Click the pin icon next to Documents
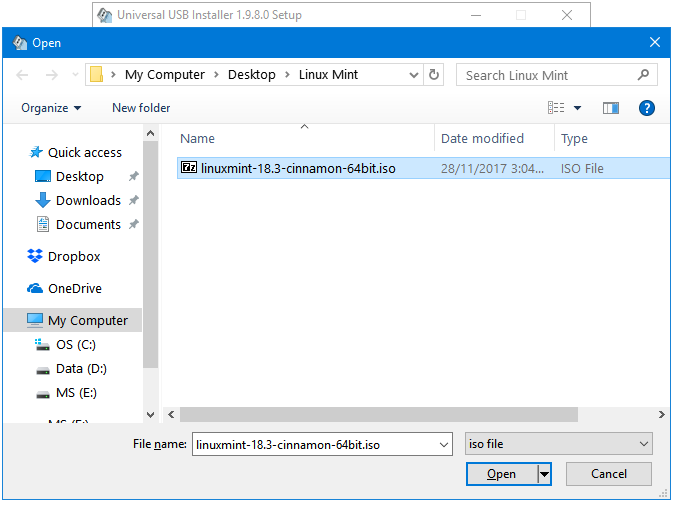674x505 pixels. 134,224
